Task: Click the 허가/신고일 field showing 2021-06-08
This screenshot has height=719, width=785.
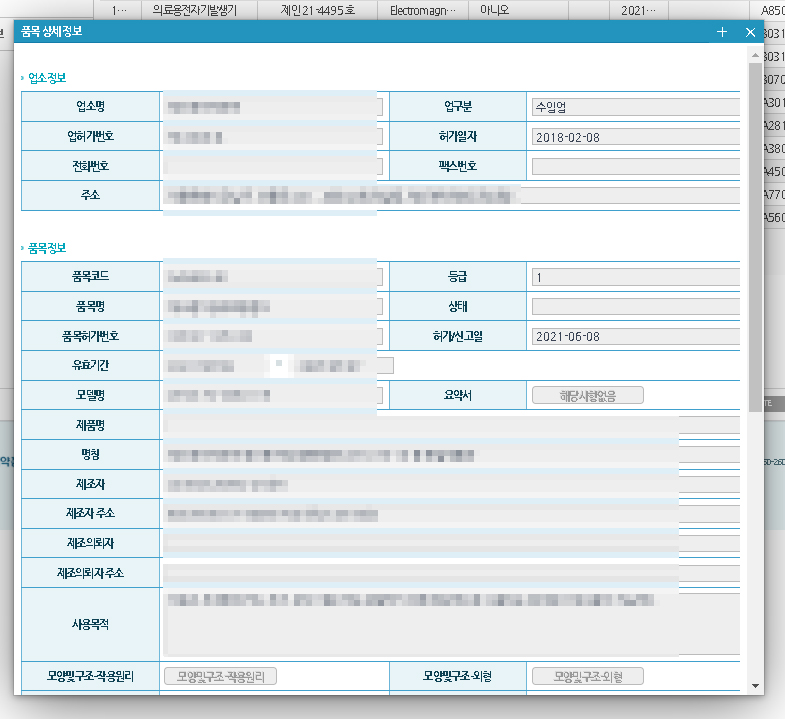Action: point(636,336)
